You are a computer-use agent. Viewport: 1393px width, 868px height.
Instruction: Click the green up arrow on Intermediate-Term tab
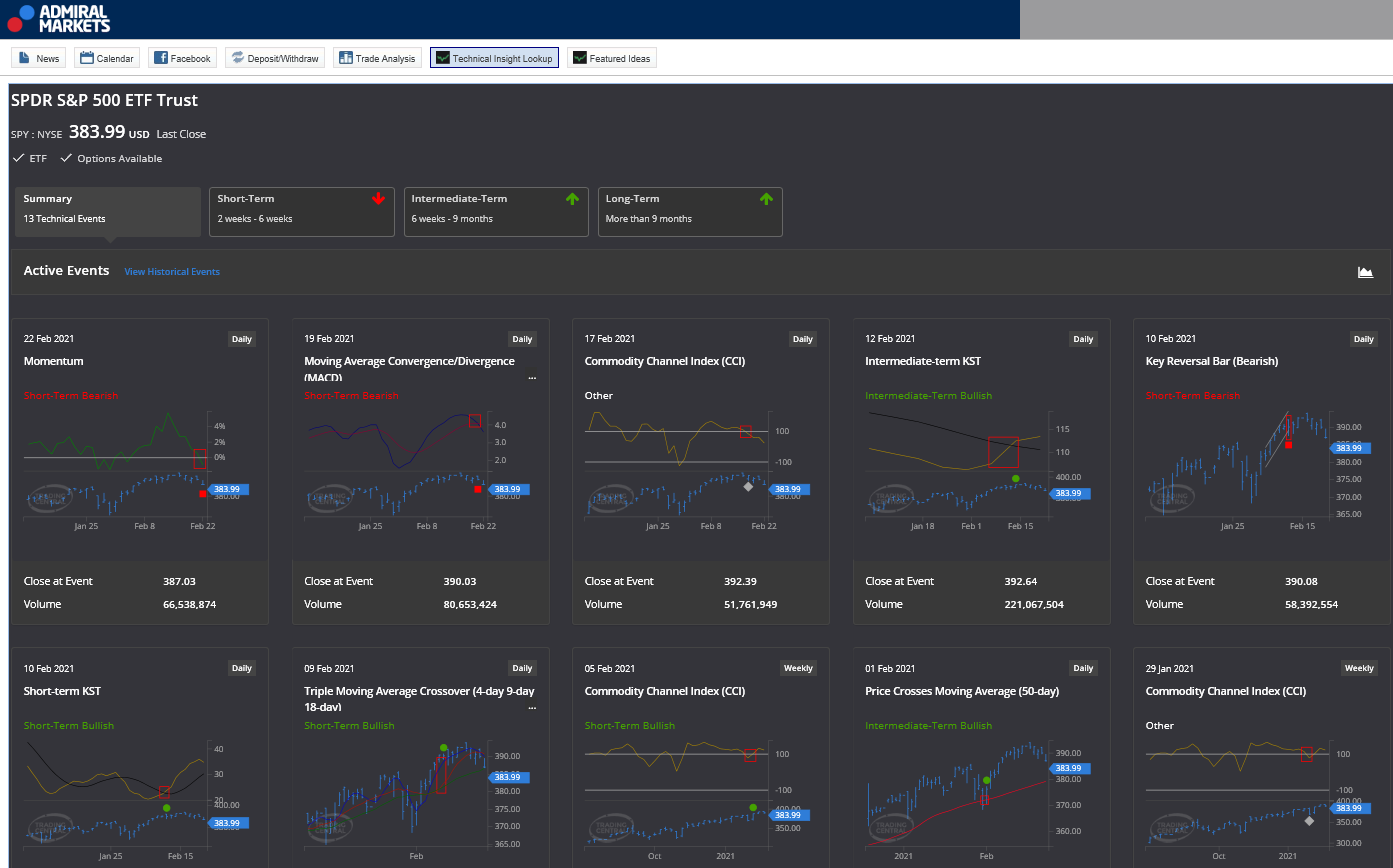(x=572, y=199)
